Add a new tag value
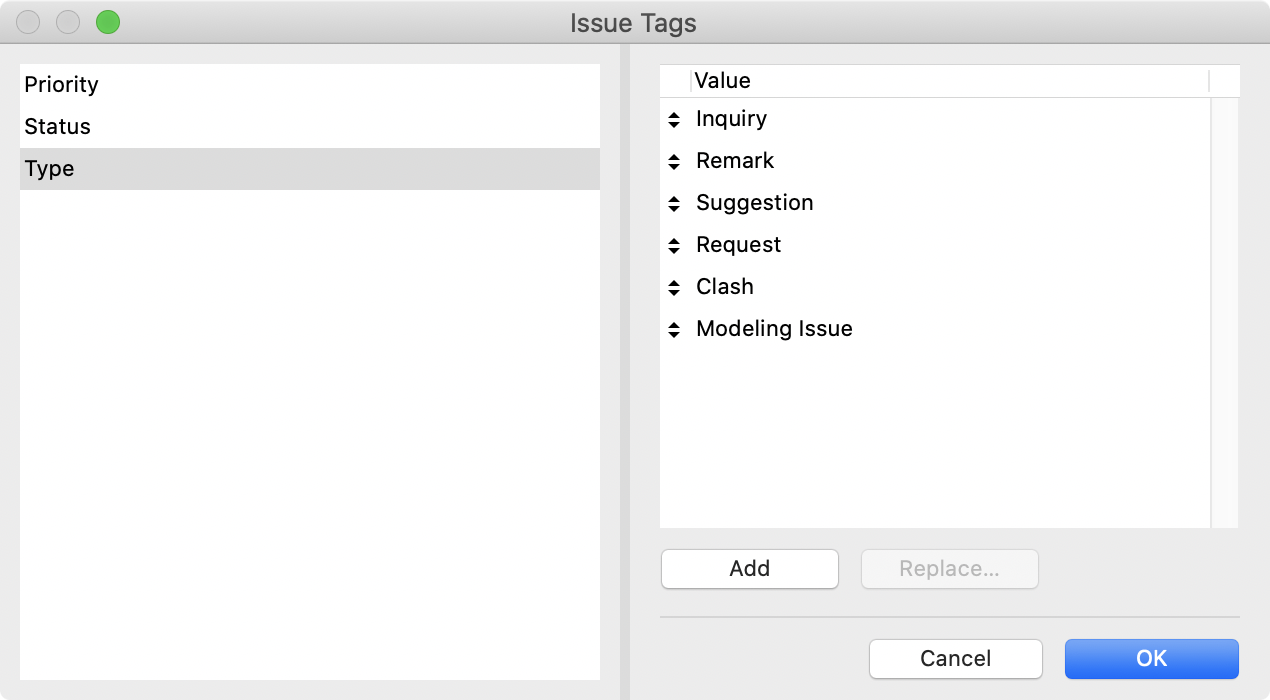The height and width of the screenshot is (700, 1270). [x=750, y=569]
